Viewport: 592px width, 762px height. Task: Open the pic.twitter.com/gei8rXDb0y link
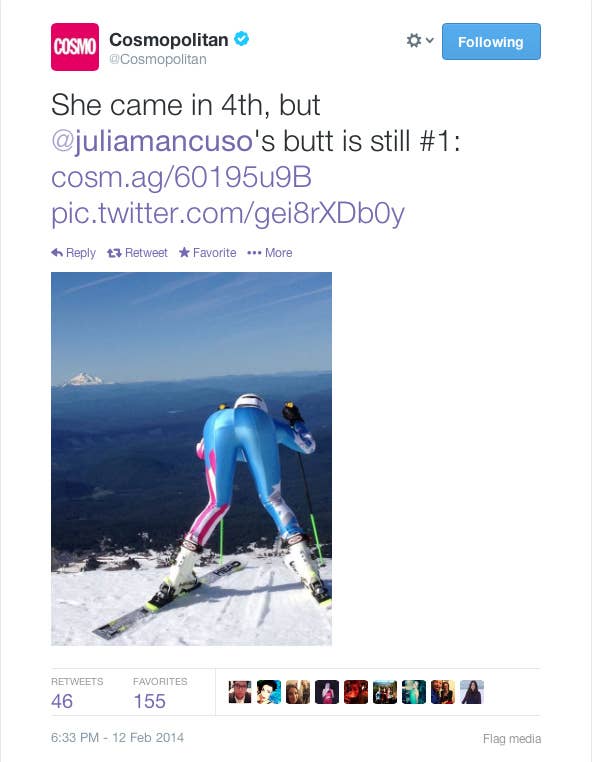[228, 213]
